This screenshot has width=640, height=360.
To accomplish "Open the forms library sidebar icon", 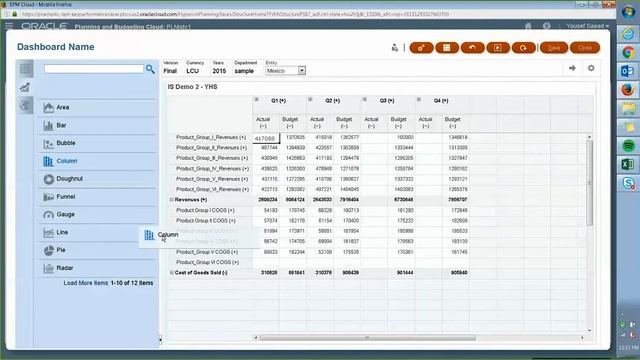I will pyautogui.click(x=25, y=69).
